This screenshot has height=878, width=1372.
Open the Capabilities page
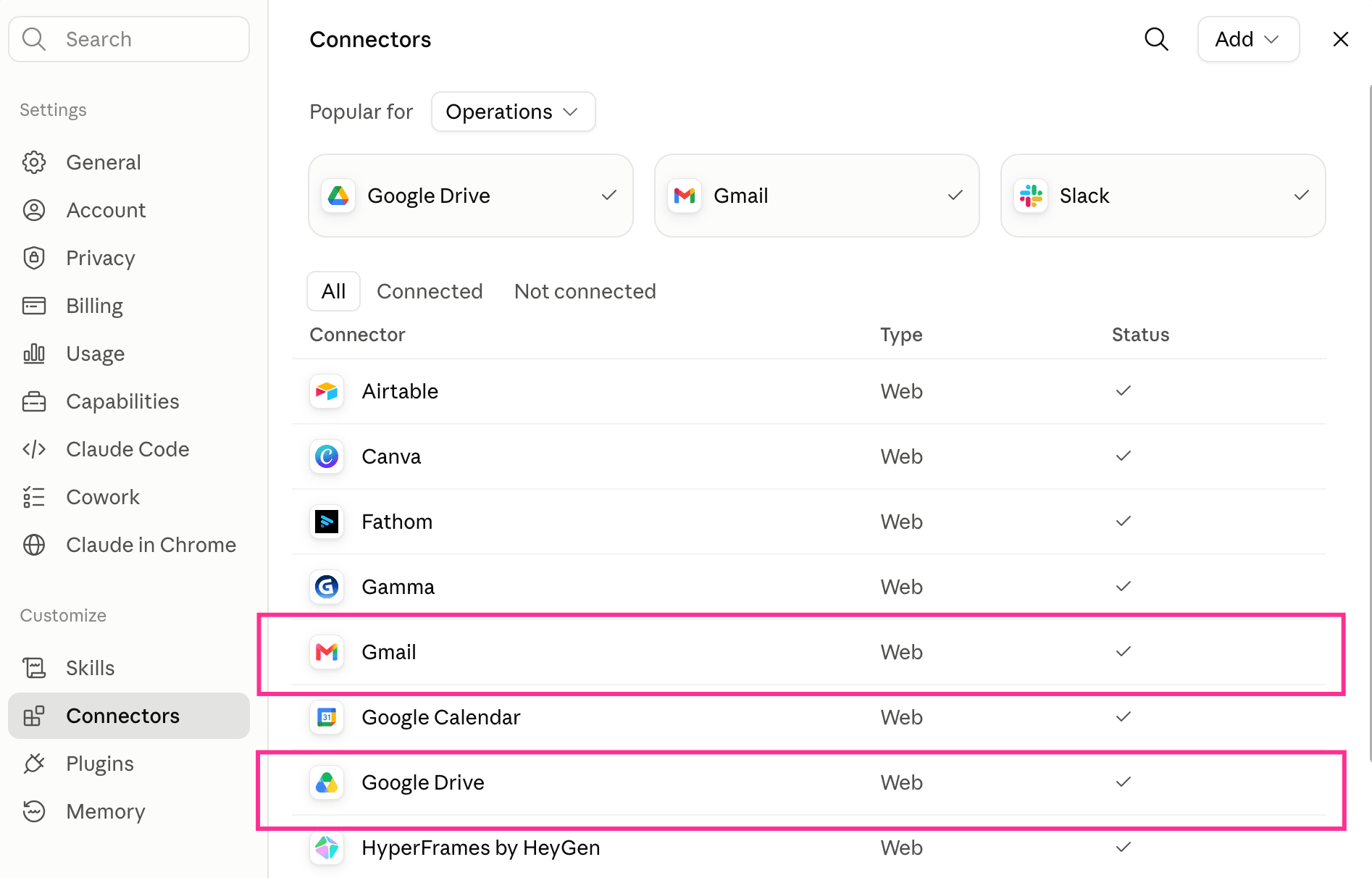pos(129,401)
